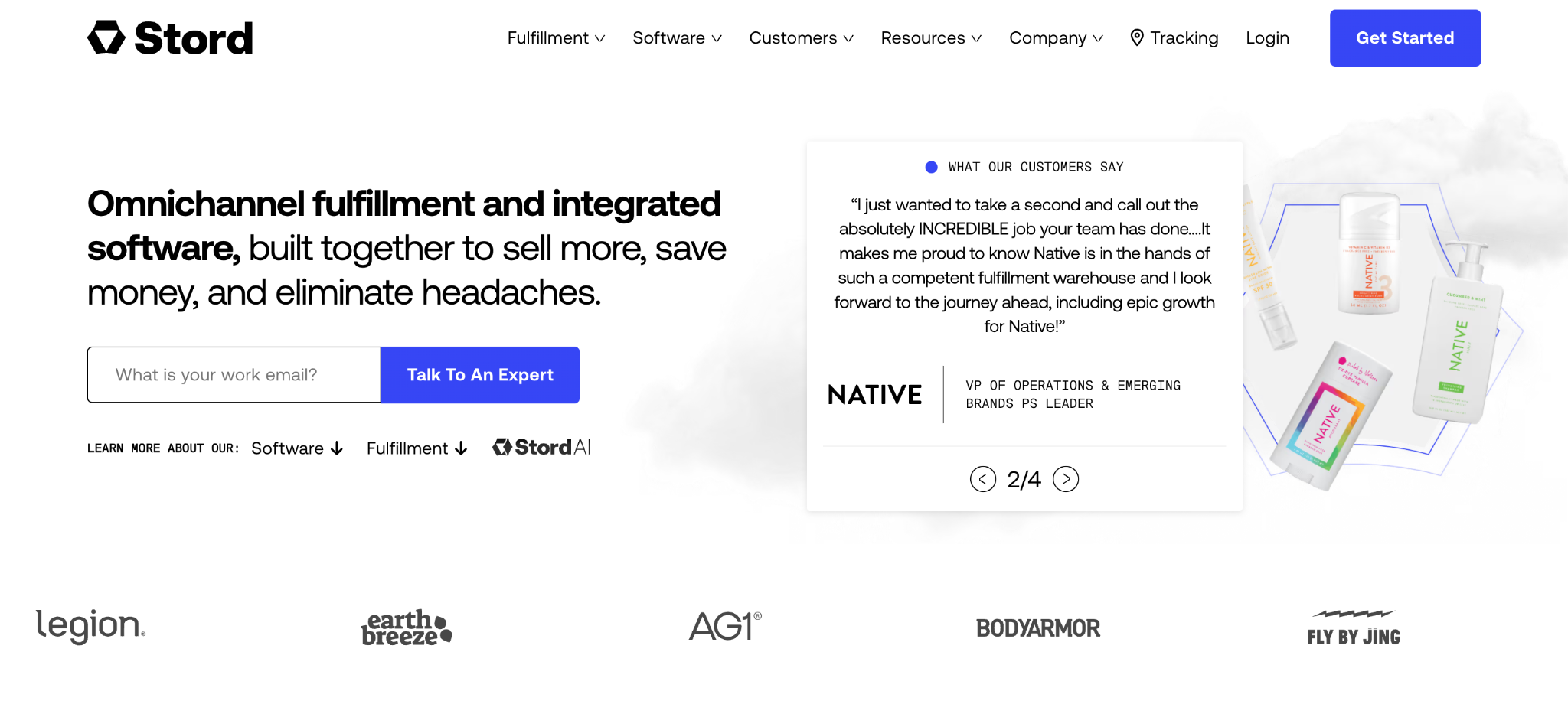The height and width of the screenshot is (714, 1568).
Task: Click the Stord logo in header
Action: click(170, 37)
